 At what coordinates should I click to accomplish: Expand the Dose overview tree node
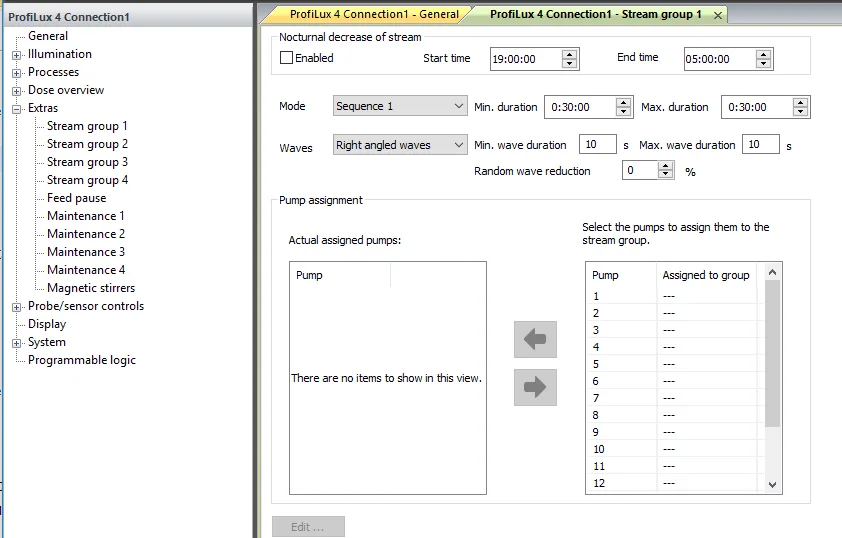(17, 91)
